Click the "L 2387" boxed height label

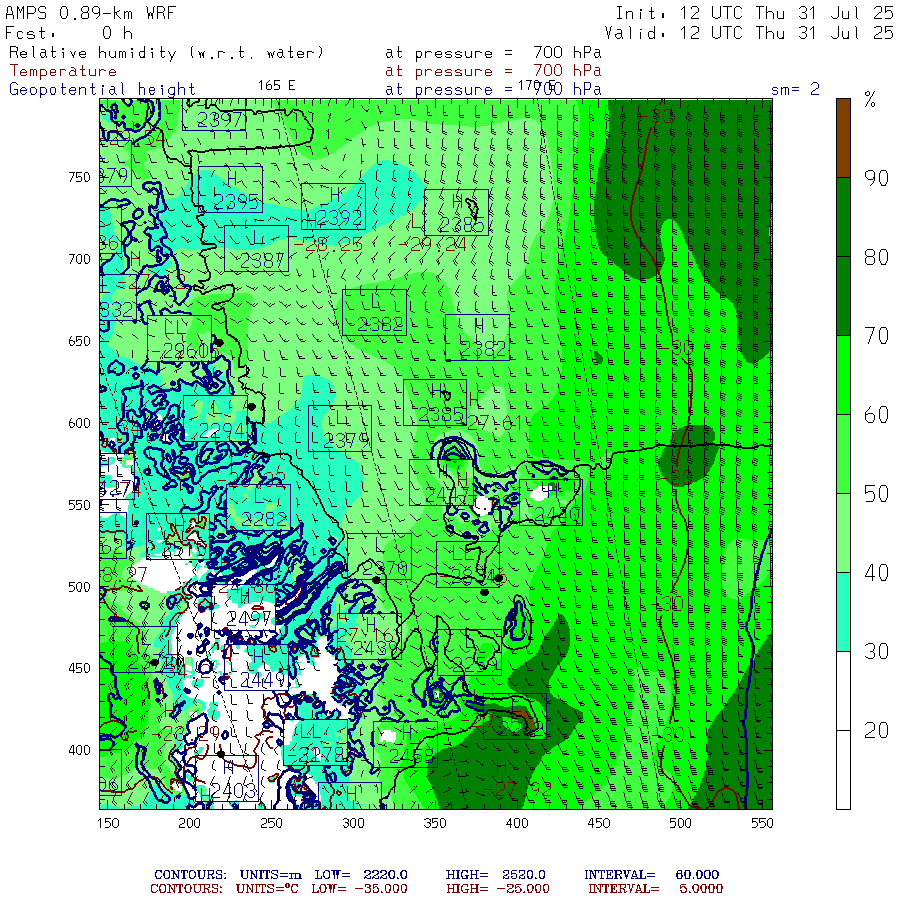[x=257, y=249]
